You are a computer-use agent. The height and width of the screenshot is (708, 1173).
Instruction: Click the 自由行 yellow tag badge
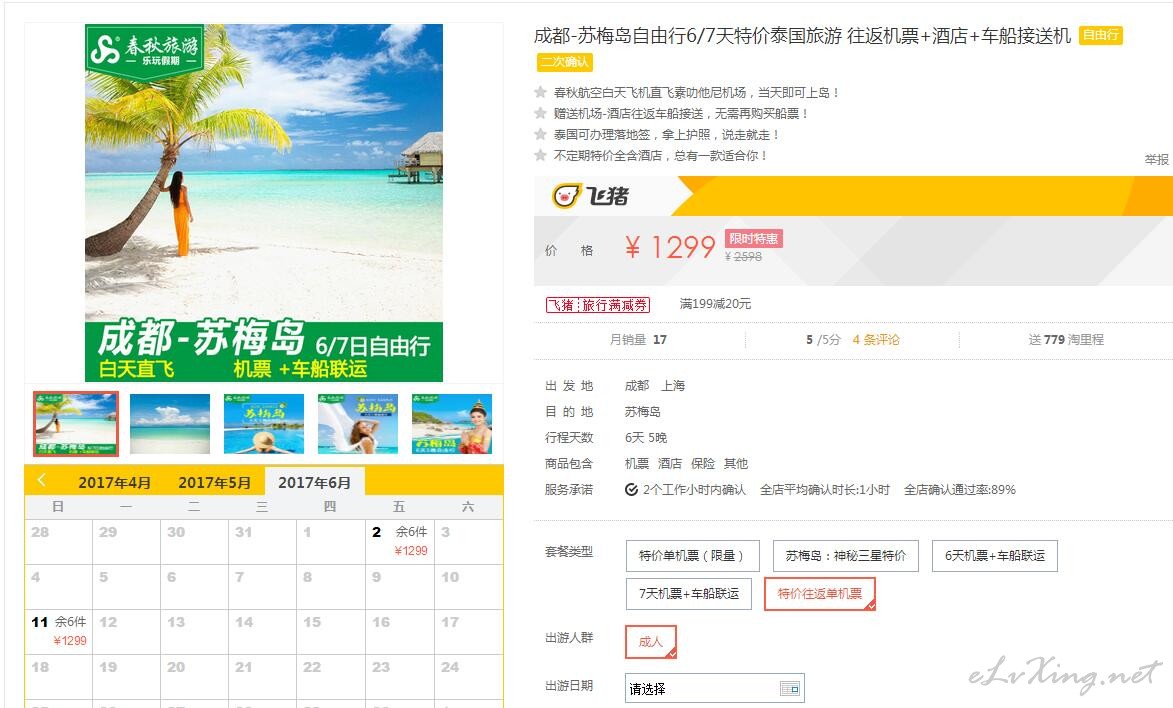point(1100,35)
